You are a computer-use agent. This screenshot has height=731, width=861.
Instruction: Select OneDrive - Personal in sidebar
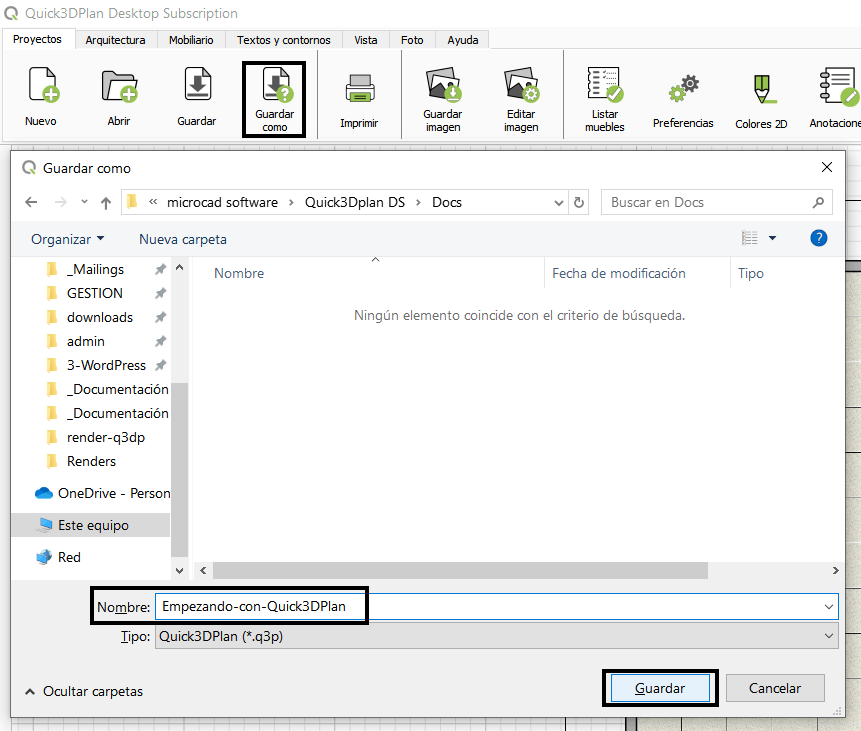(x=102, y=493)
